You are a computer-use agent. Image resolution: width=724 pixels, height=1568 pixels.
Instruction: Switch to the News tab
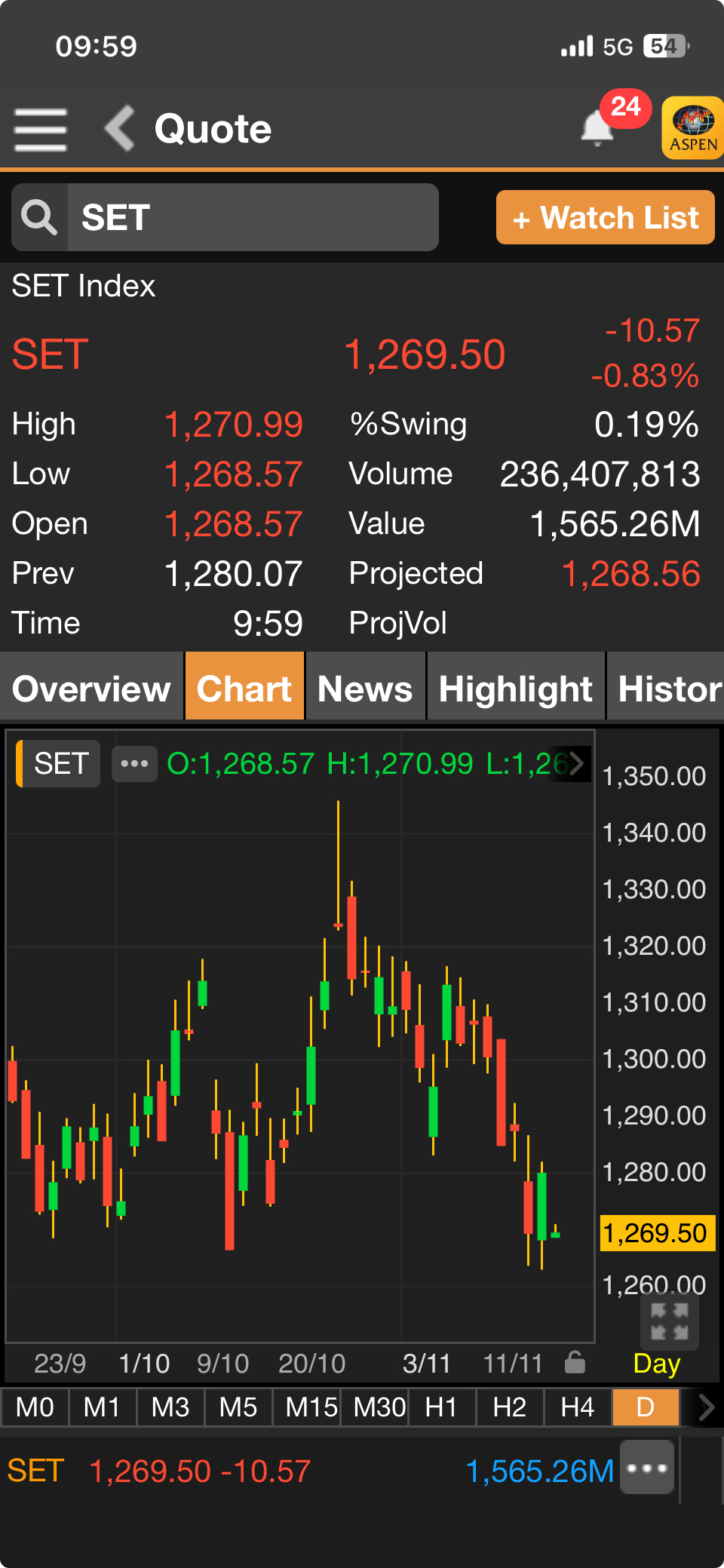[x=365, y=689]
